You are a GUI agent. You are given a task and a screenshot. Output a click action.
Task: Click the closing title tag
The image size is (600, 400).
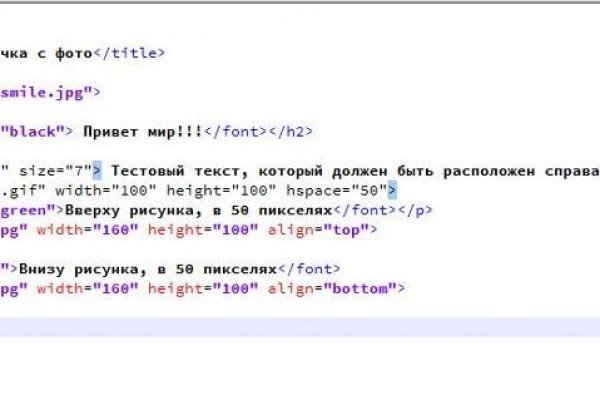coord(130,55)
